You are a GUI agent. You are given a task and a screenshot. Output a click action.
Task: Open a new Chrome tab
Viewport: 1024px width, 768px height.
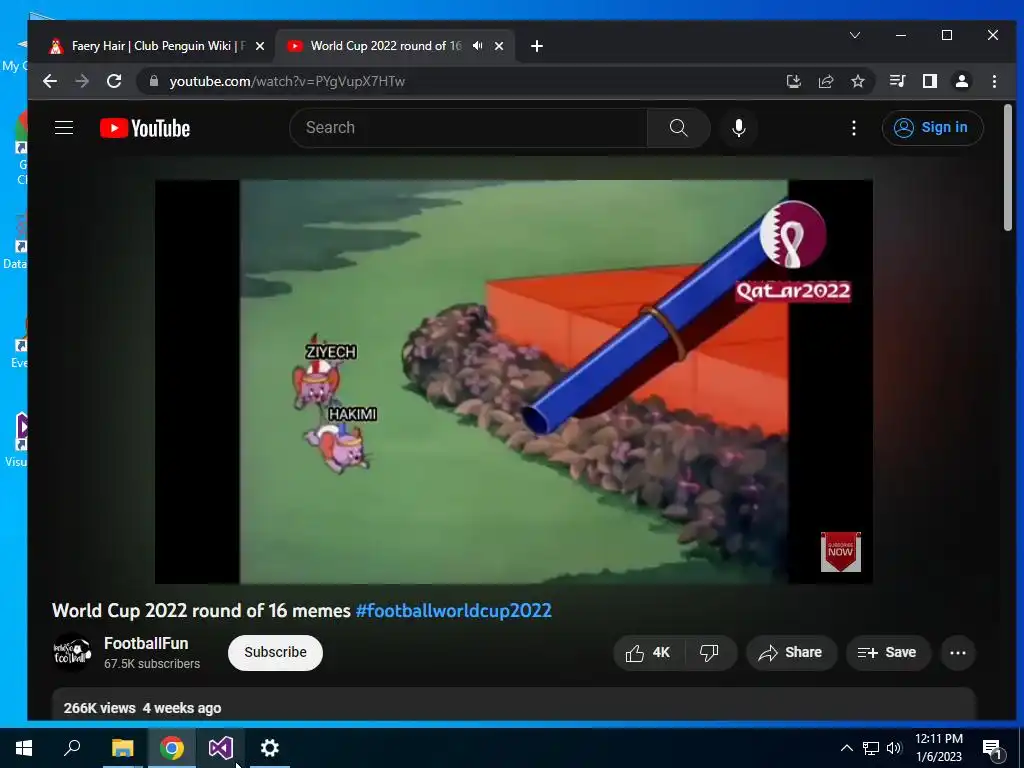click(x=537, y=46)
